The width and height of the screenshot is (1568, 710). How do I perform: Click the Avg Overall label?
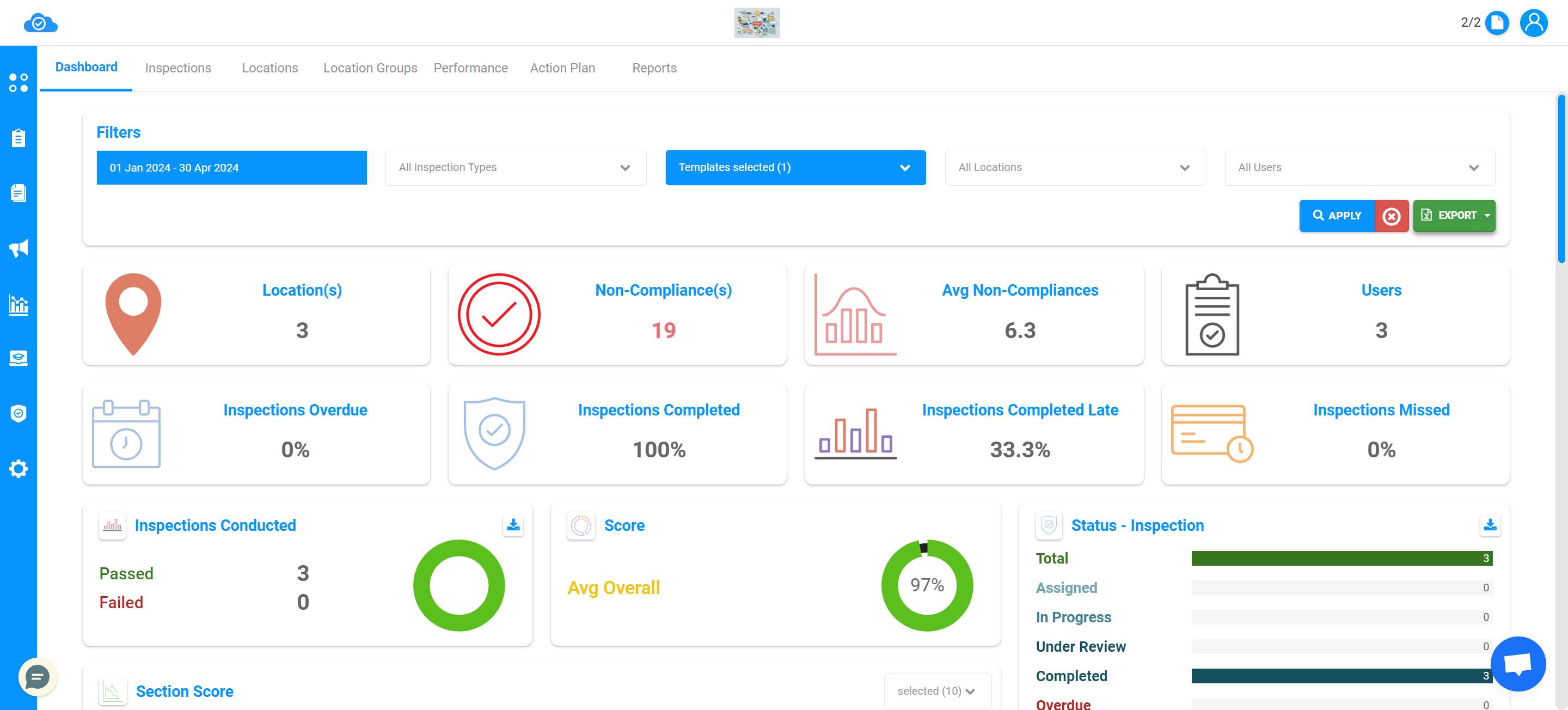(x=614, y=587)
